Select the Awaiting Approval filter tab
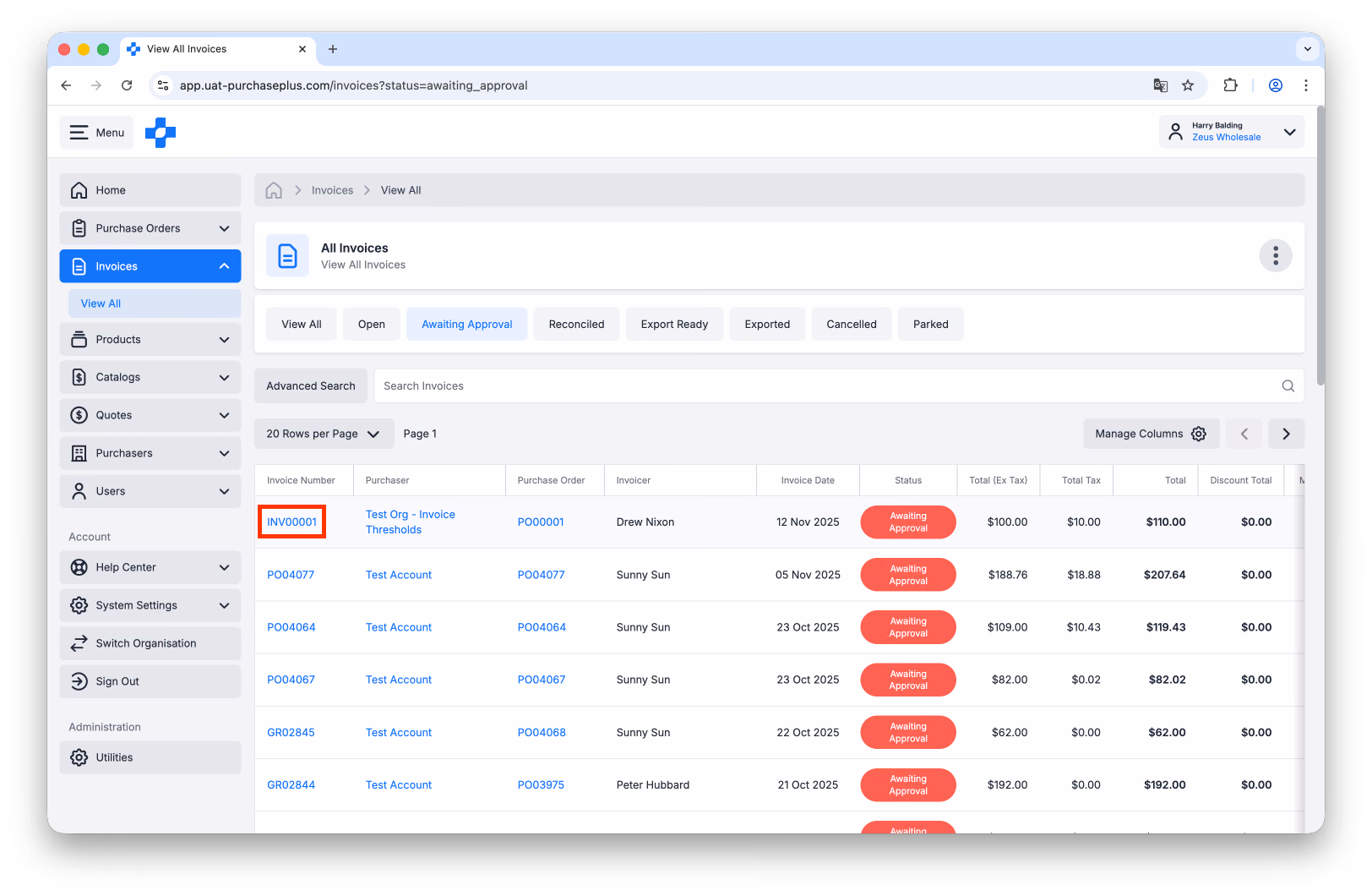This screenshot has width=1372, height=896. tap(467, 325)
